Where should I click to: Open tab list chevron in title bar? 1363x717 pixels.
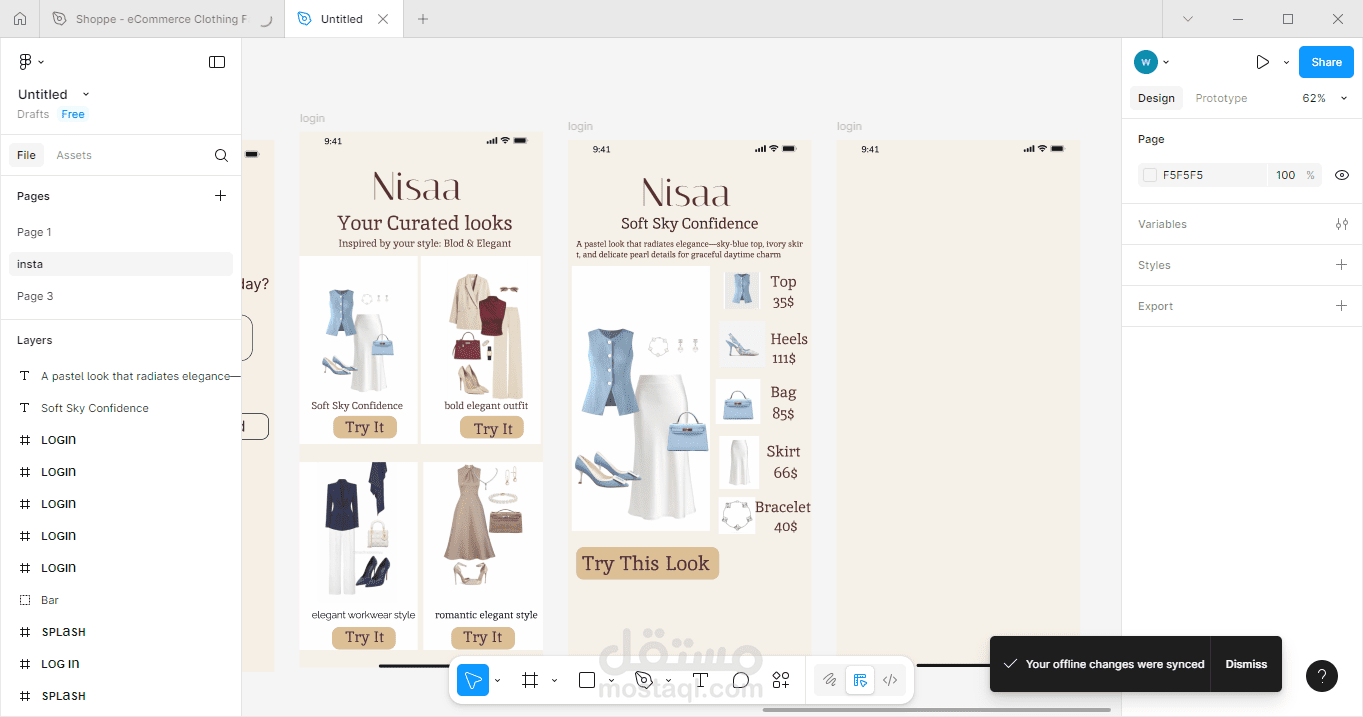(1188, 19)
